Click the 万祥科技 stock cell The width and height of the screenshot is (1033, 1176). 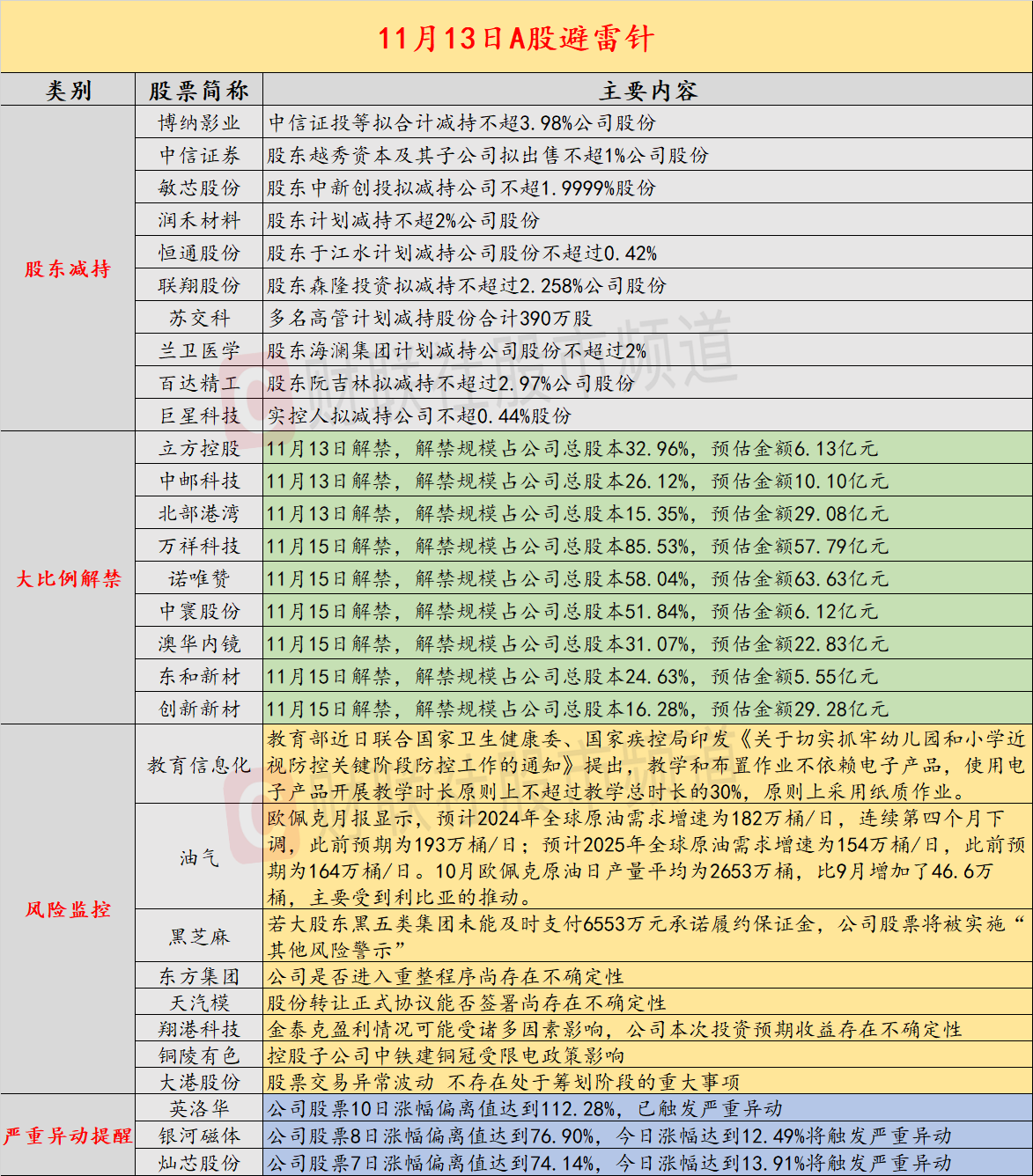(x=199, y=546)
